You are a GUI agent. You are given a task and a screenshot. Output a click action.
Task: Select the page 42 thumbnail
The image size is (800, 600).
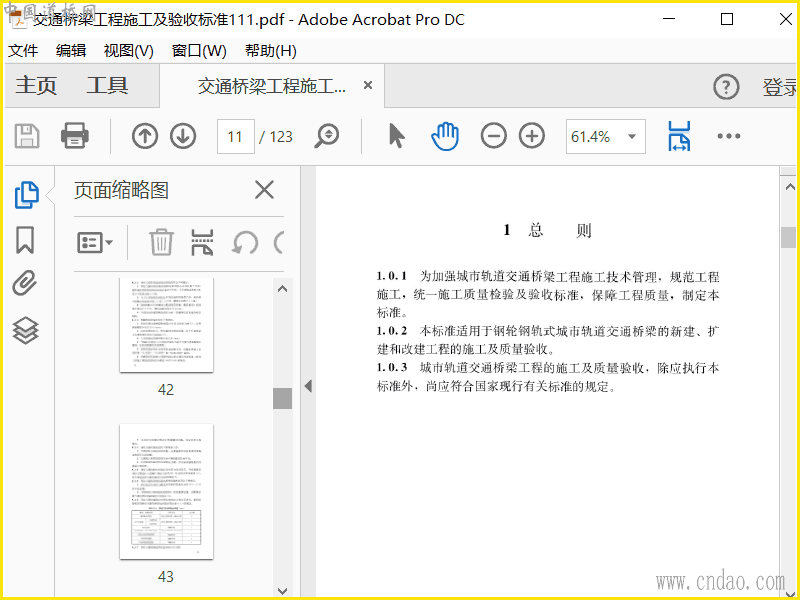[166, 325]
